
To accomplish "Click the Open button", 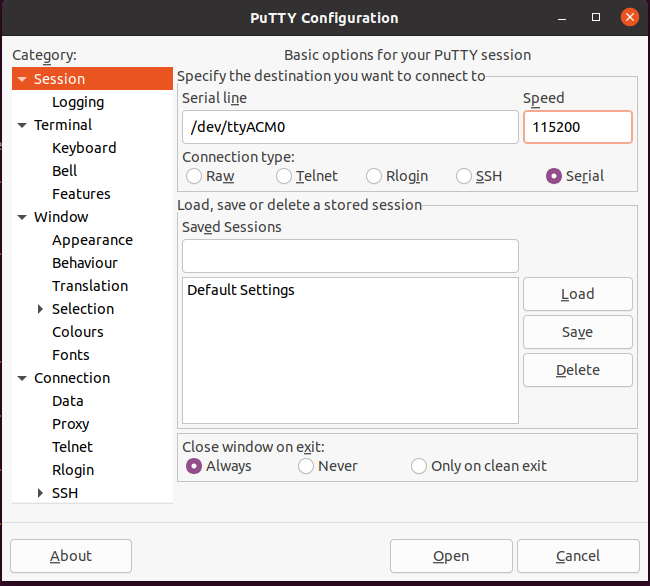I will (451, 556).
